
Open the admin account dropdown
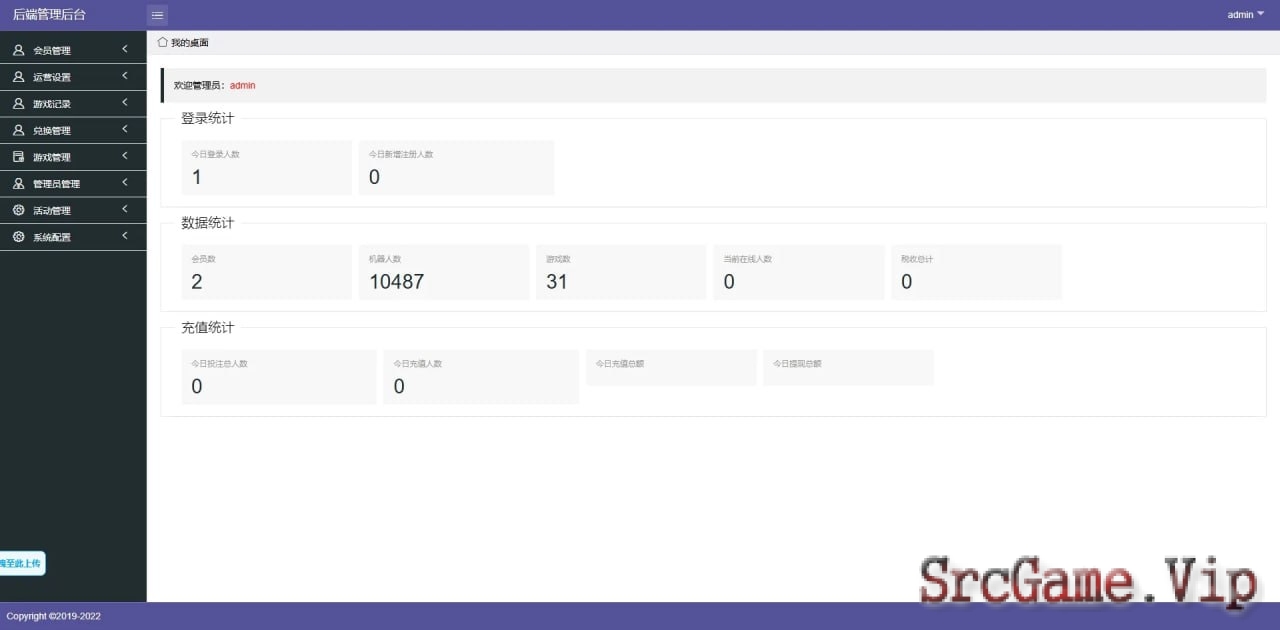[1246, 14]
